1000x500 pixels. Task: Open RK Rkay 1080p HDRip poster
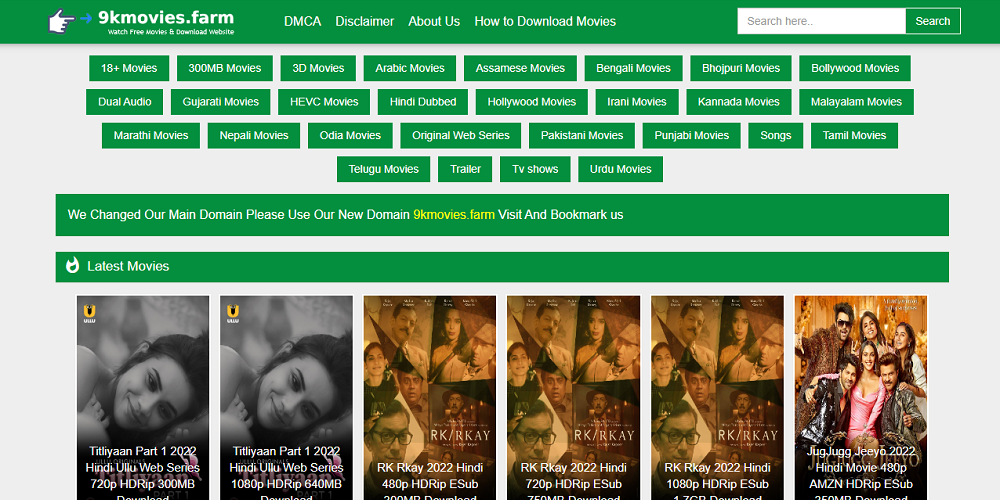click(717, 397)
